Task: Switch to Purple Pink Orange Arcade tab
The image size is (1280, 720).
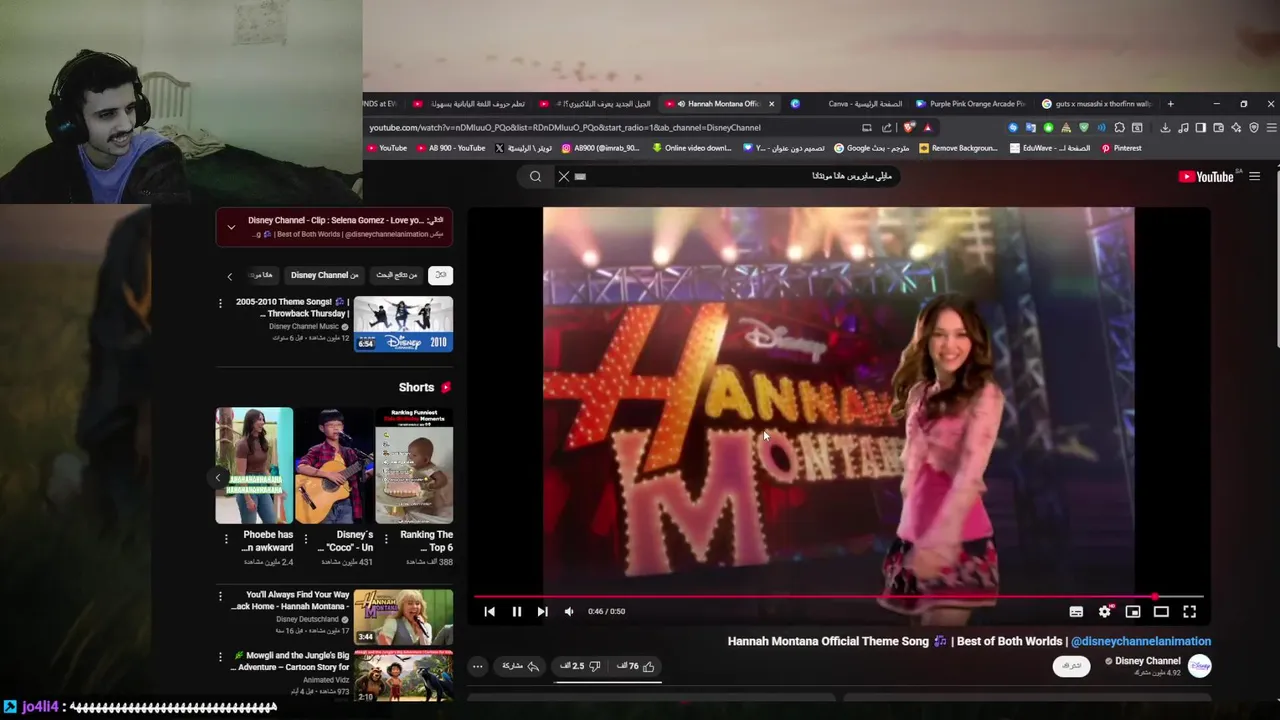Action: coord(970,104)
